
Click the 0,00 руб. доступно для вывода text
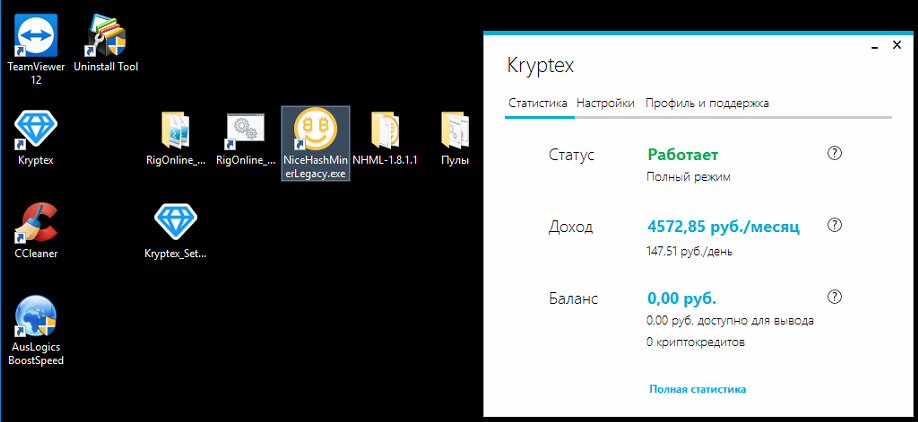tap(730, 321)
